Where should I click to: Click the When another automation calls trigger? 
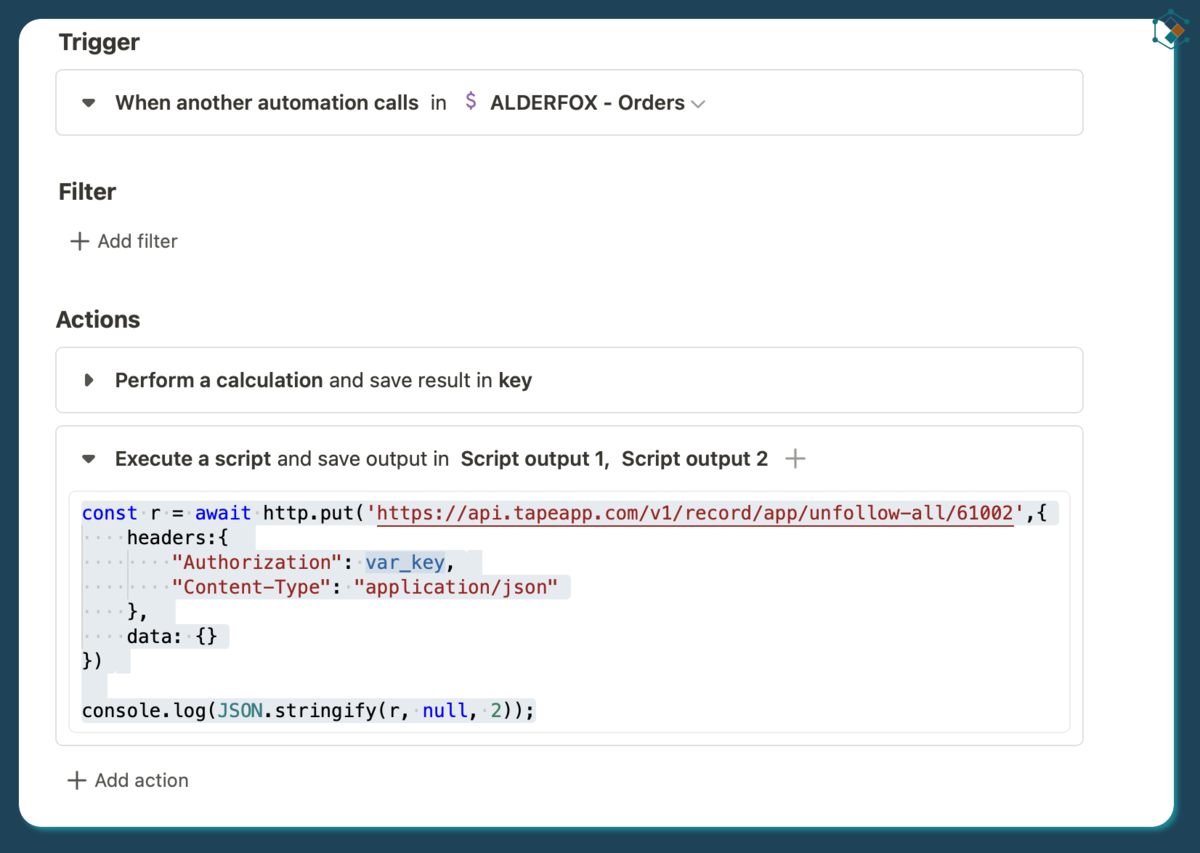(x=266, y=102)
